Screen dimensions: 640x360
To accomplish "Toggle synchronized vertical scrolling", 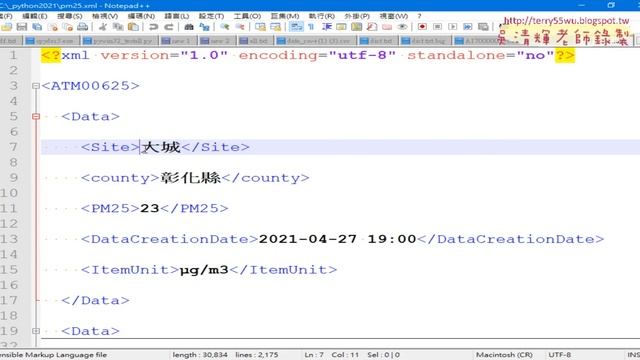I will point(260,27).
